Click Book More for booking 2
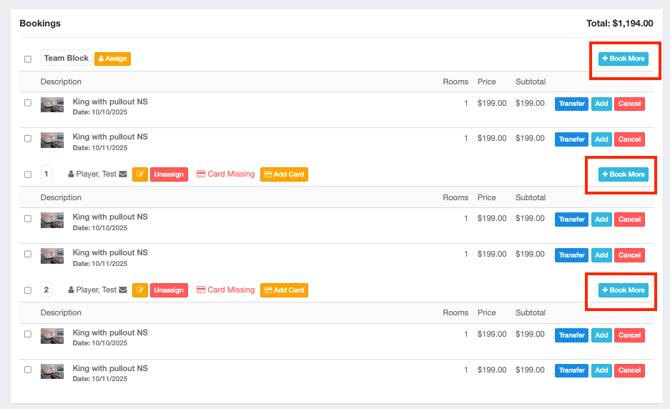This screenshot has width=670, height=409. (623, 290)
